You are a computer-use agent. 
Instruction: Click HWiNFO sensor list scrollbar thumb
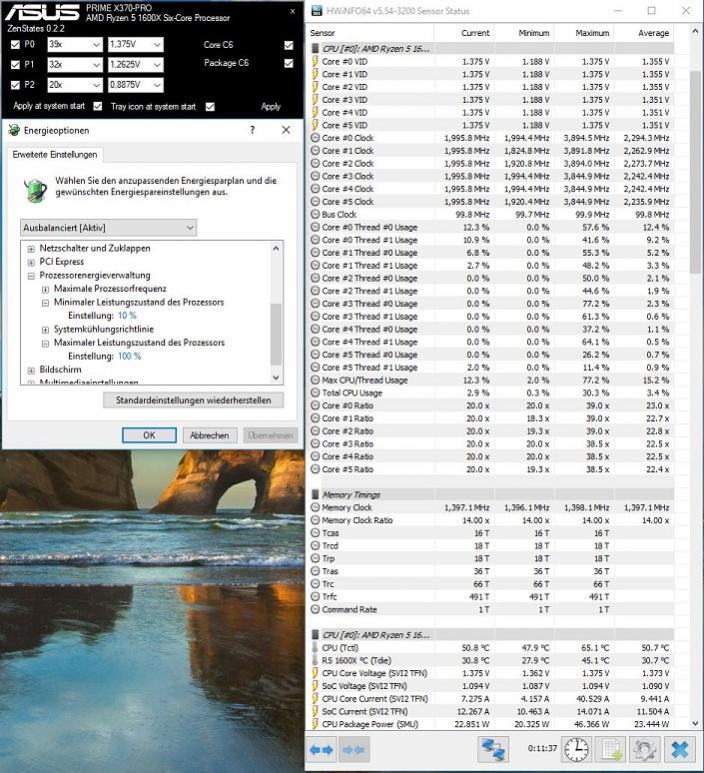(695, 172)
